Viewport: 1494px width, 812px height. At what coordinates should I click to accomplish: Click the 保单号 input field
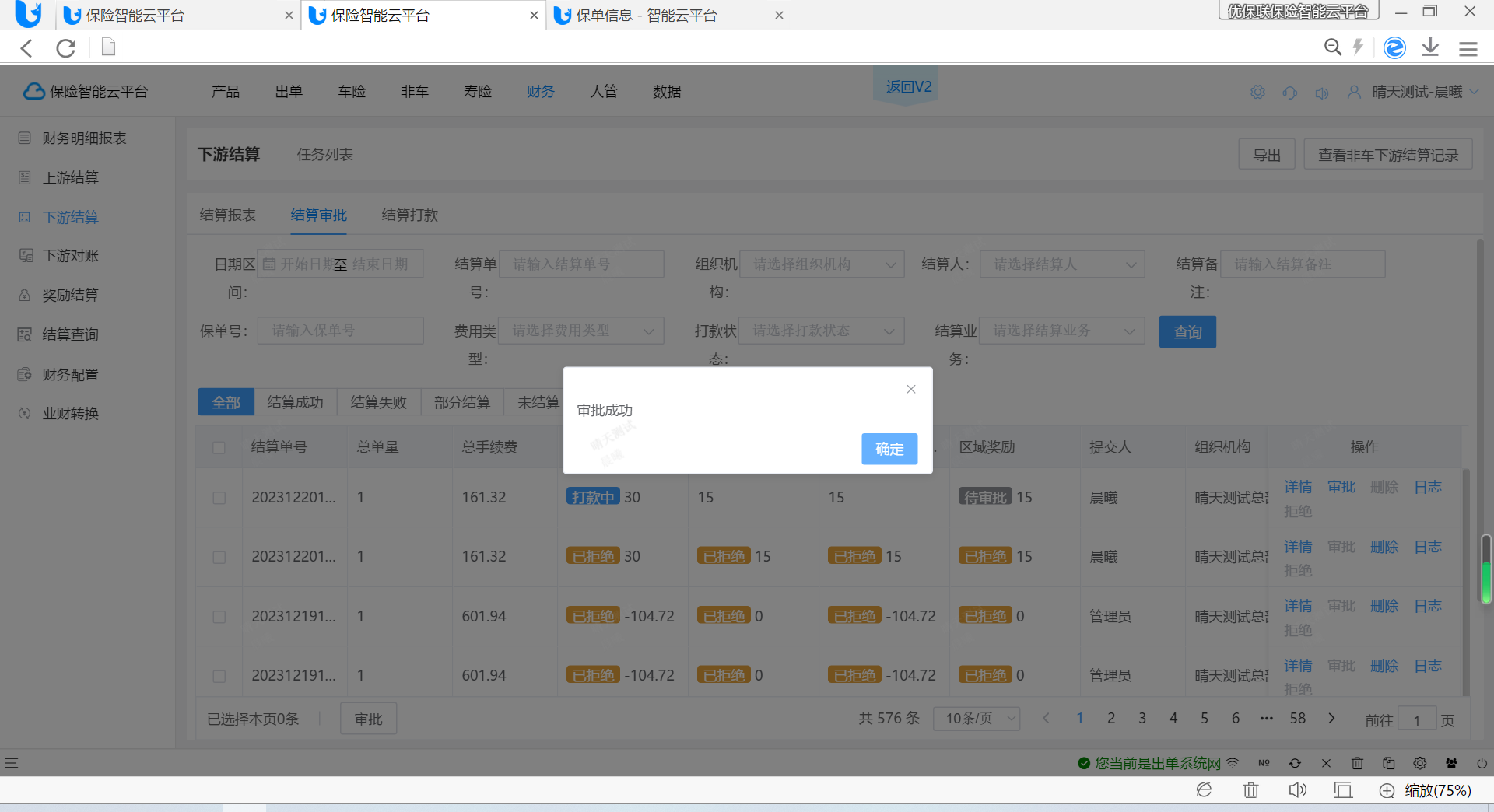click(341, 331)
